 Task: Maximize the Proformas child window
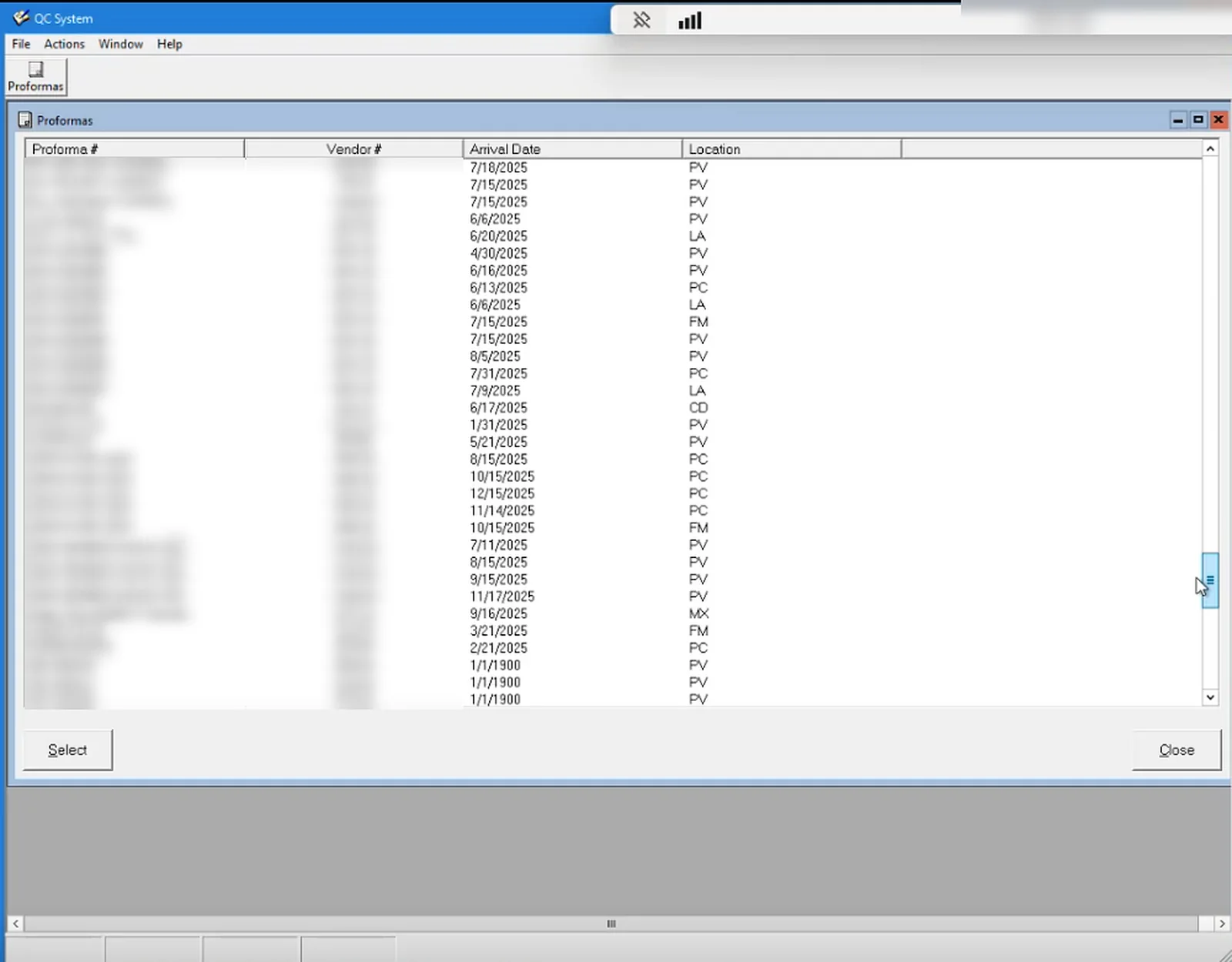[x=1198, y=120]
